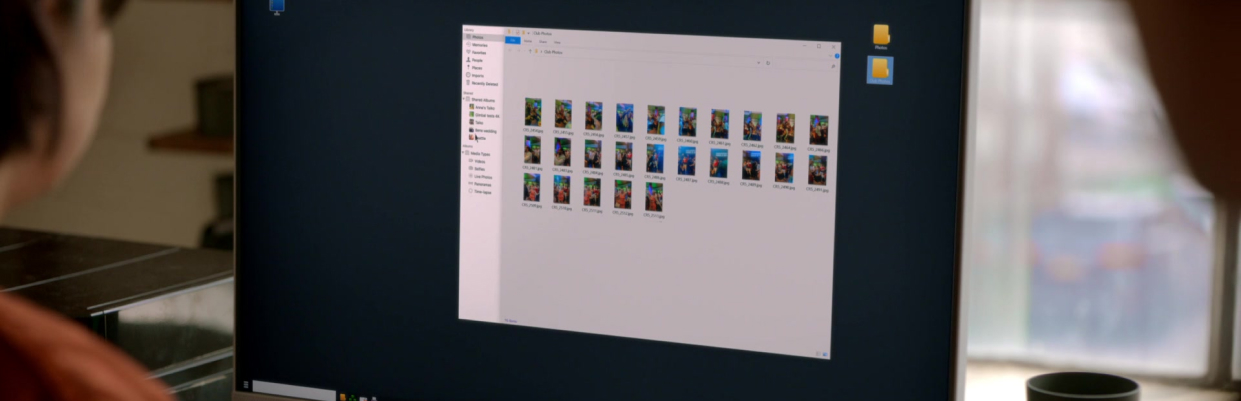
Task: Switch to the Home ribbon tab
Action: pos(528,41)
